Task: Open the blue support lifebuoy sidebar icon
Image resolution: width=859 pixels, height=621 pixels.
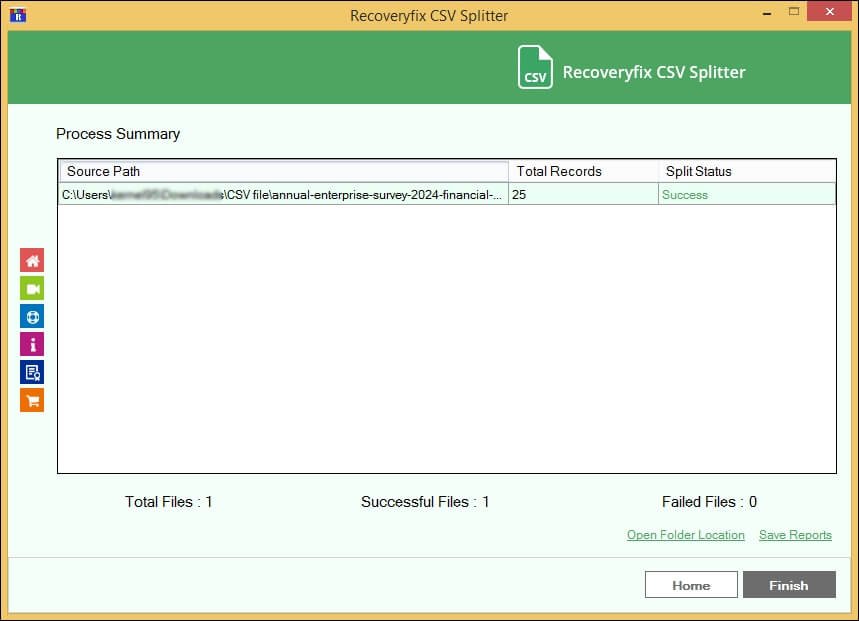Action: 32,317
